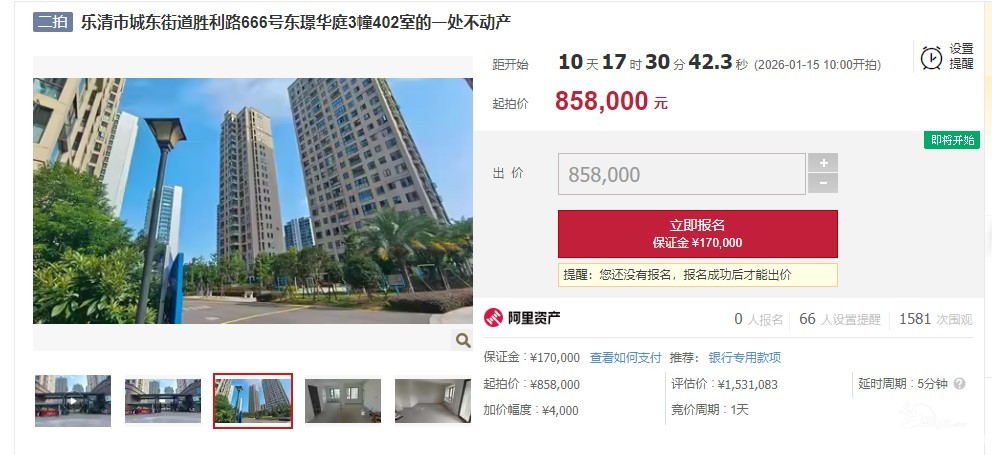Click the property auction title text
The image size is (992, 455).
295,22
